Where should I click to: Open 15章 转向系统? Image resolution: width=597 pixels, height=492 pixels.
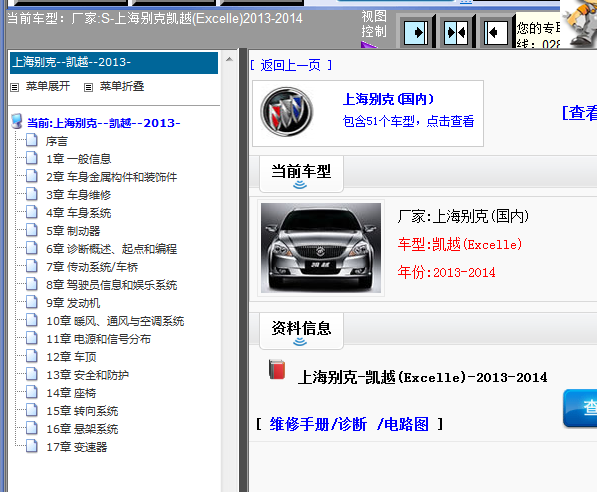(82, 411)
